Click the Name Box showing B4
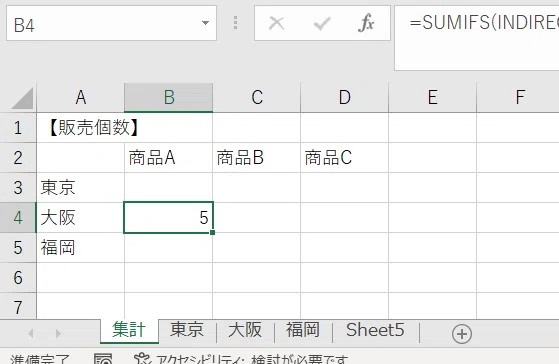 pos(111,23)
